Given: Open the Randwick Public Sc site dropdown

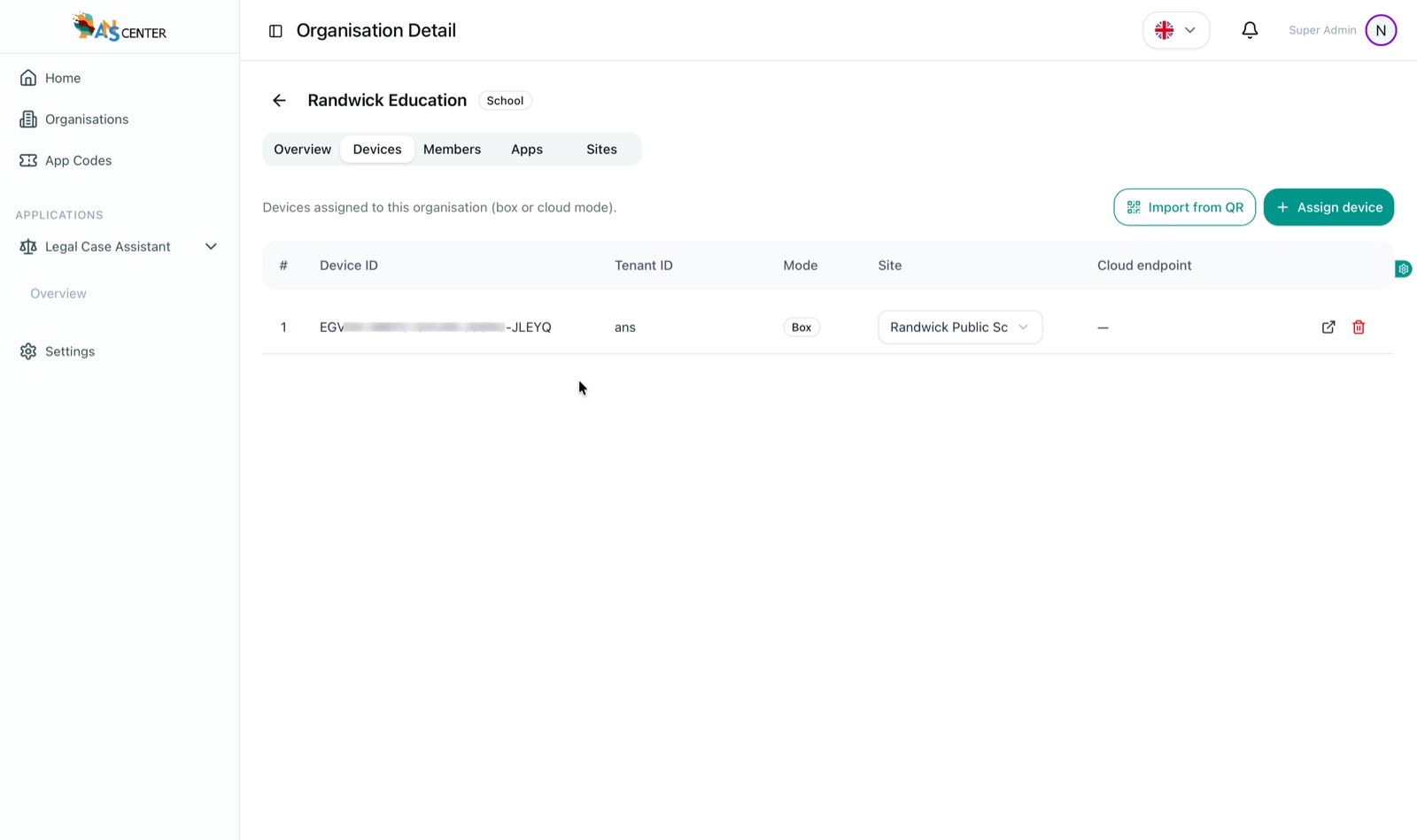Looking at the screenshot, I should click(x=960, y=327).
